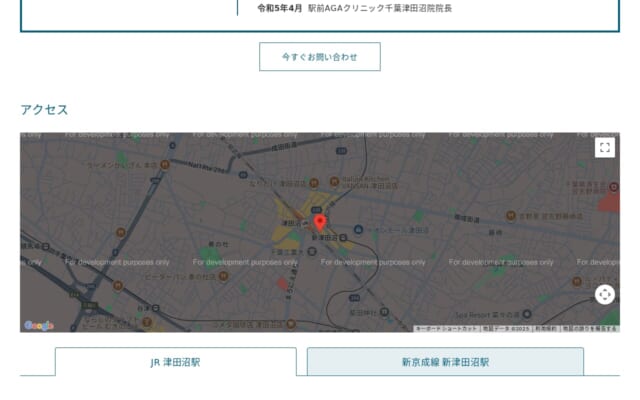The height and width of the screenshot is (400, 640).
Task: Open the 利用規約 terms link on map
Action: pos(545,328)
